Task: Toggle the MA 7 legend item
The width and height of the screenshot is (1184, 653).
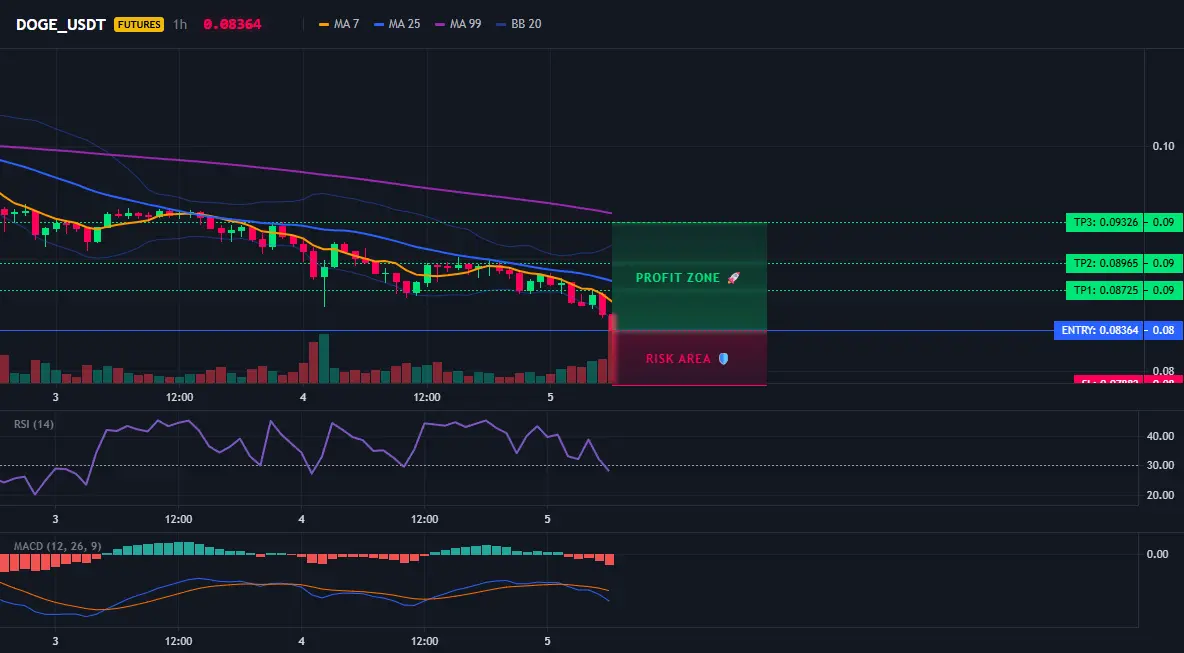Action: 339,24
